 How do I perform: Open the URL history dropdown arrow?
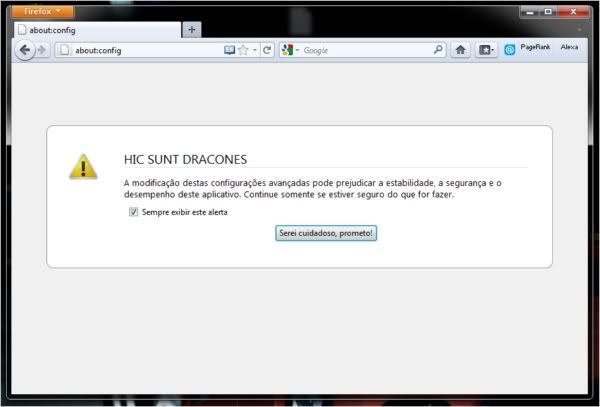point(254,50)
